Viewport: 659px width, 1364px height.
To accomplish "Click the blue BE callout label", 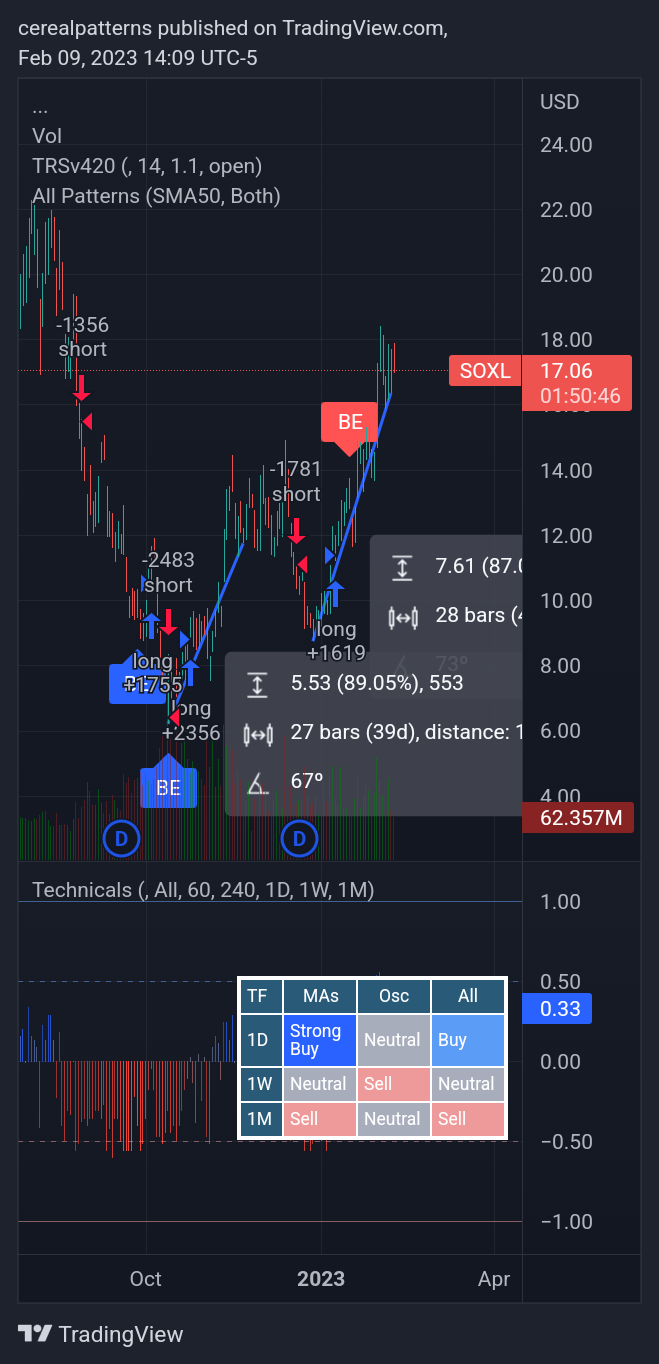I will 168,788.
